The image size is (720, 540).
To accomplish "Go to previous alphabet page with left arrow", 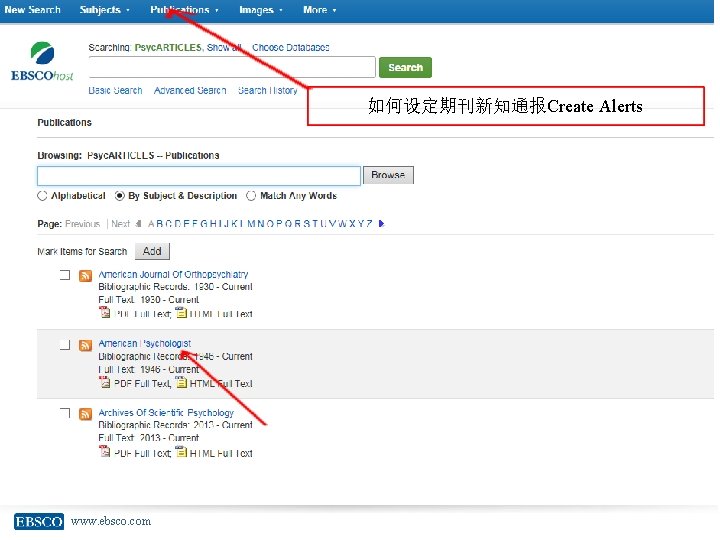I will click(x=139, y=224).
